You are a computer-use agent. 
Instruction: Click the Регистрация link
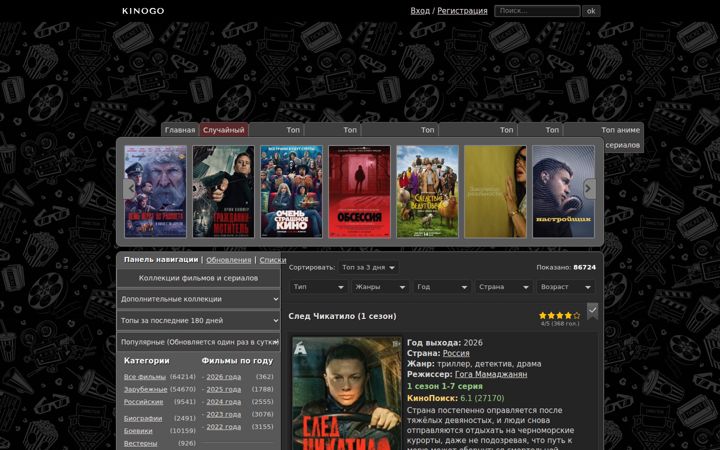click(462, 11)
